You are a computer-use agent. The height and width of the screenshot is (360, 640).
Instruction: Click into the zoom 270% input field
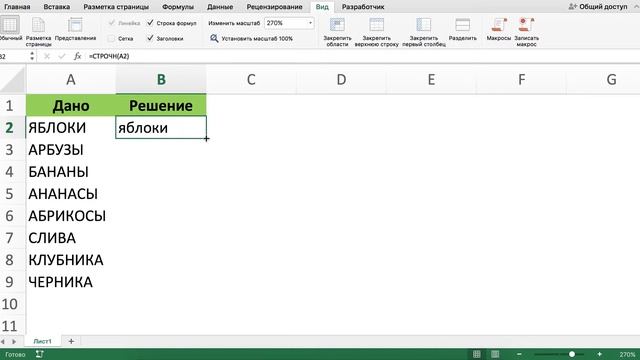coord(285,23)
